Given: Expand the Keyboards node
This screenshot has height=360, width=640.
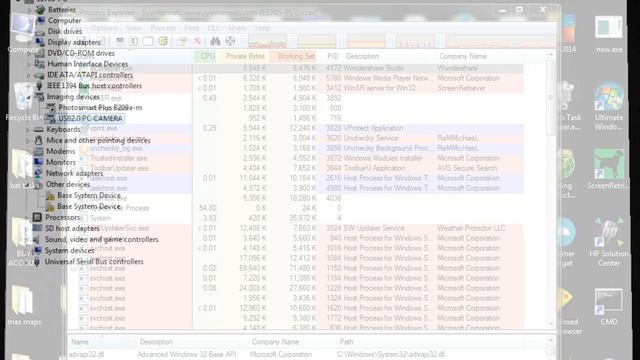Looking at the screenshot, I should [x=28, y=130].
